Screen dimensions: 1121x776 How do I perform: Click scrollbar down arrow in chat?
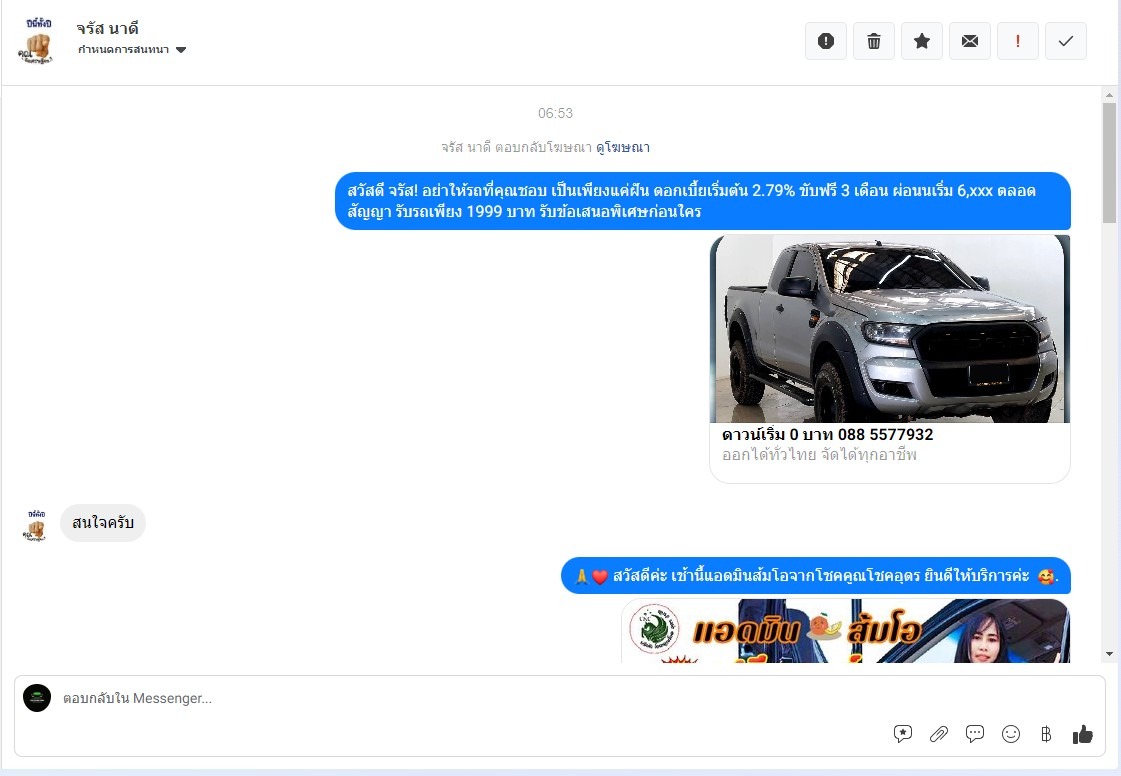pos(1110,654)
